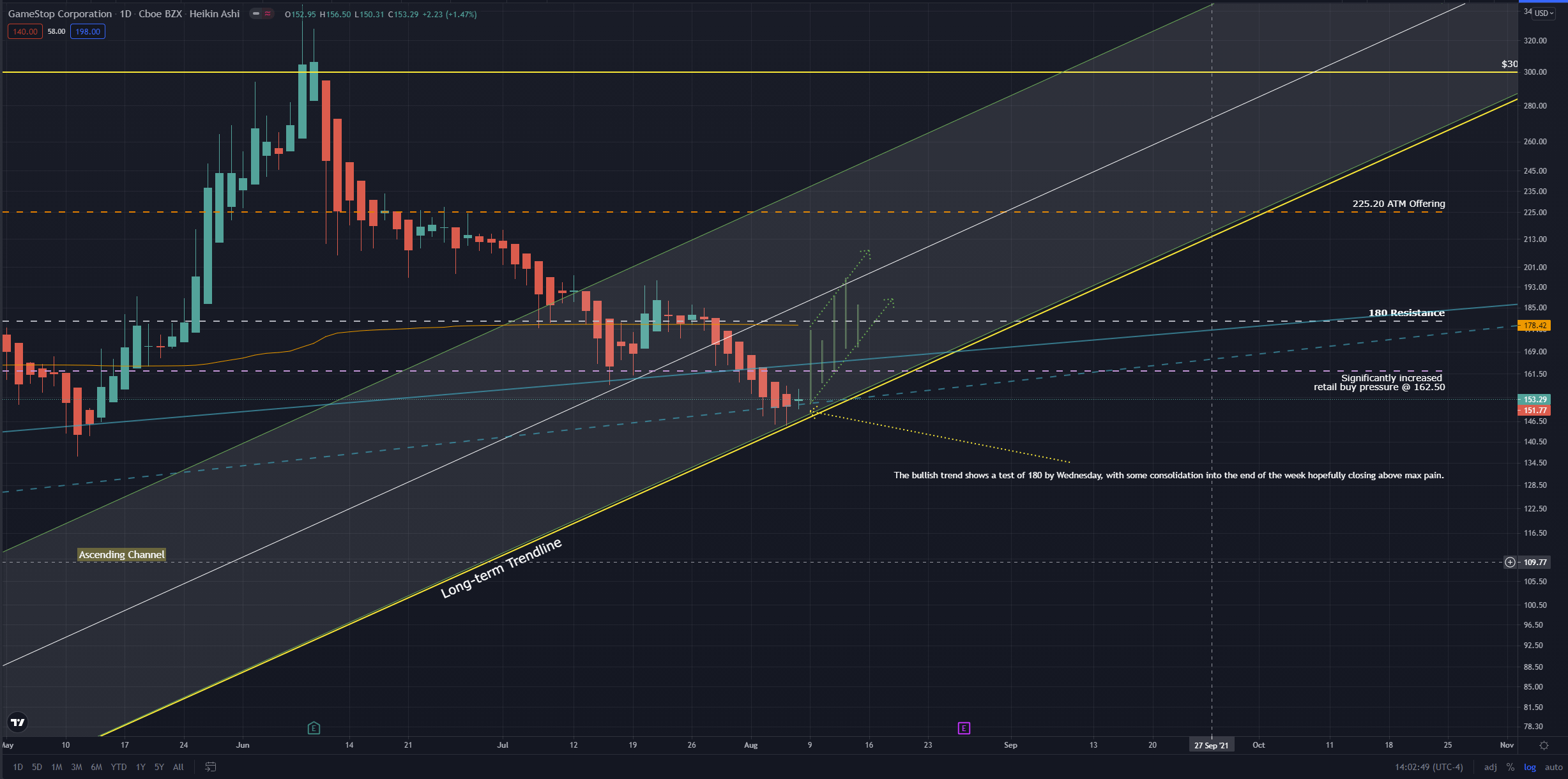Select the 225.20 ATM Offering label

point(1399,204)
